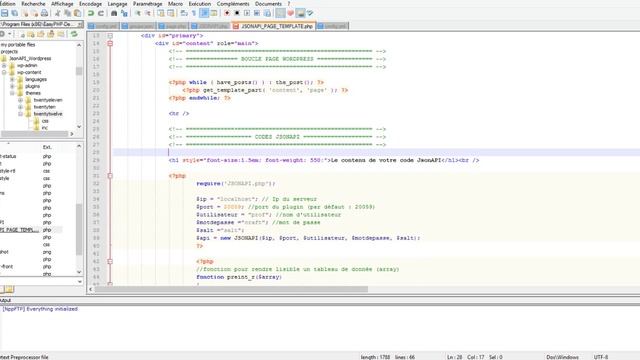640x360 pixels.
Task: Toggle Synchronize horizontal scrolling button
Action: (171, 13)
